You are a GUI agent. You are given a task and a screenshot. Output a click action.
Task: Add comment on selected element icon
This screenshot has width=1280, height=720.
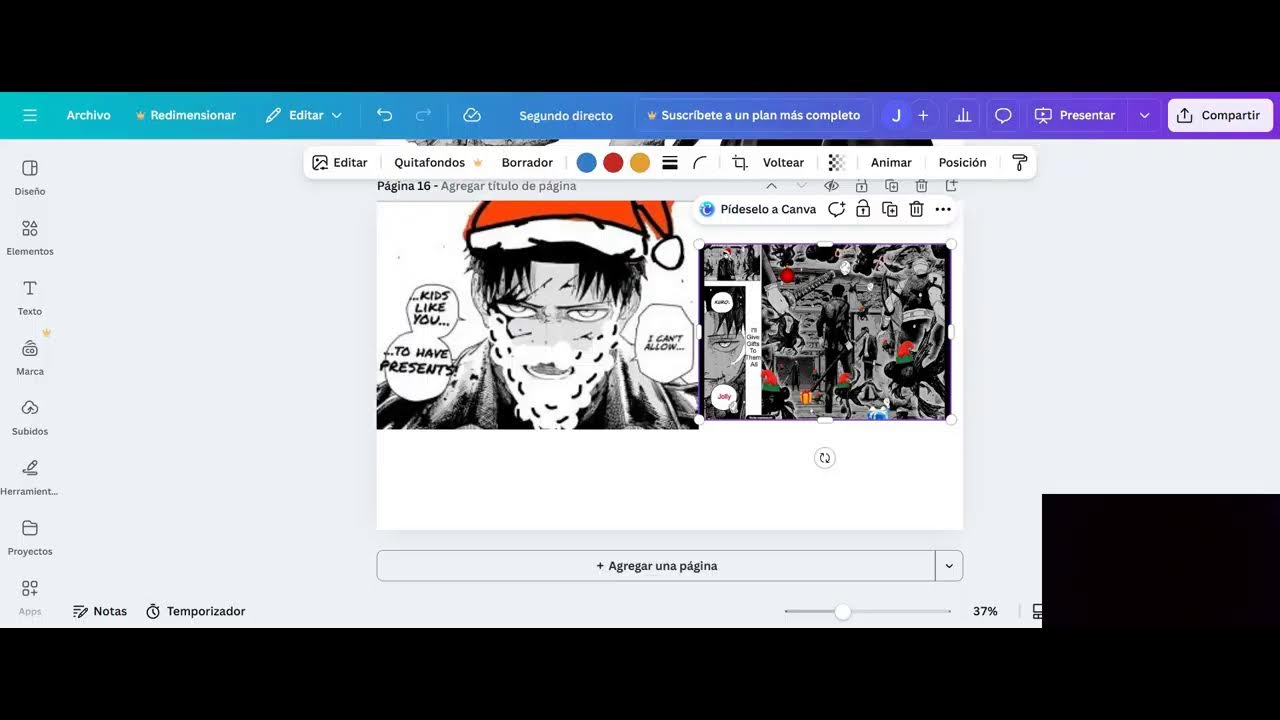[x=836, y=209]
